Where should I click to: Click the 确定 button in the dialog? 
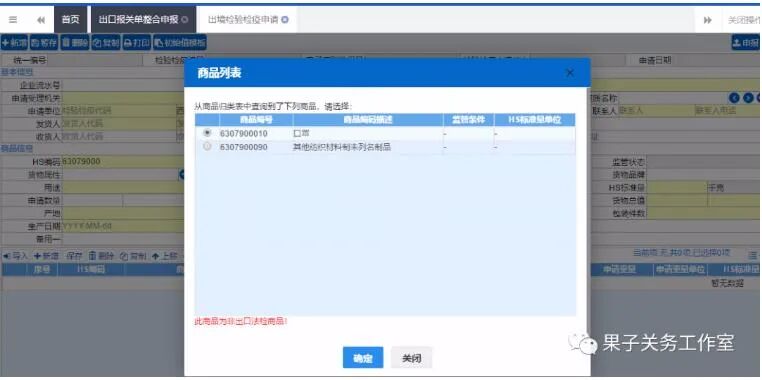coord(363,358)
